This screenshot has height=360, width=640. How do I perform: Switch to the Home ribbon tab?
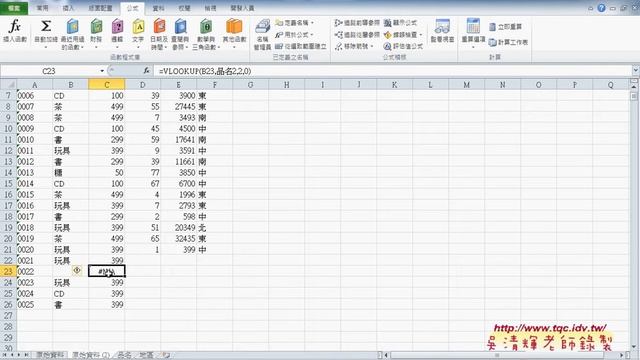click(x=42, y=8)
